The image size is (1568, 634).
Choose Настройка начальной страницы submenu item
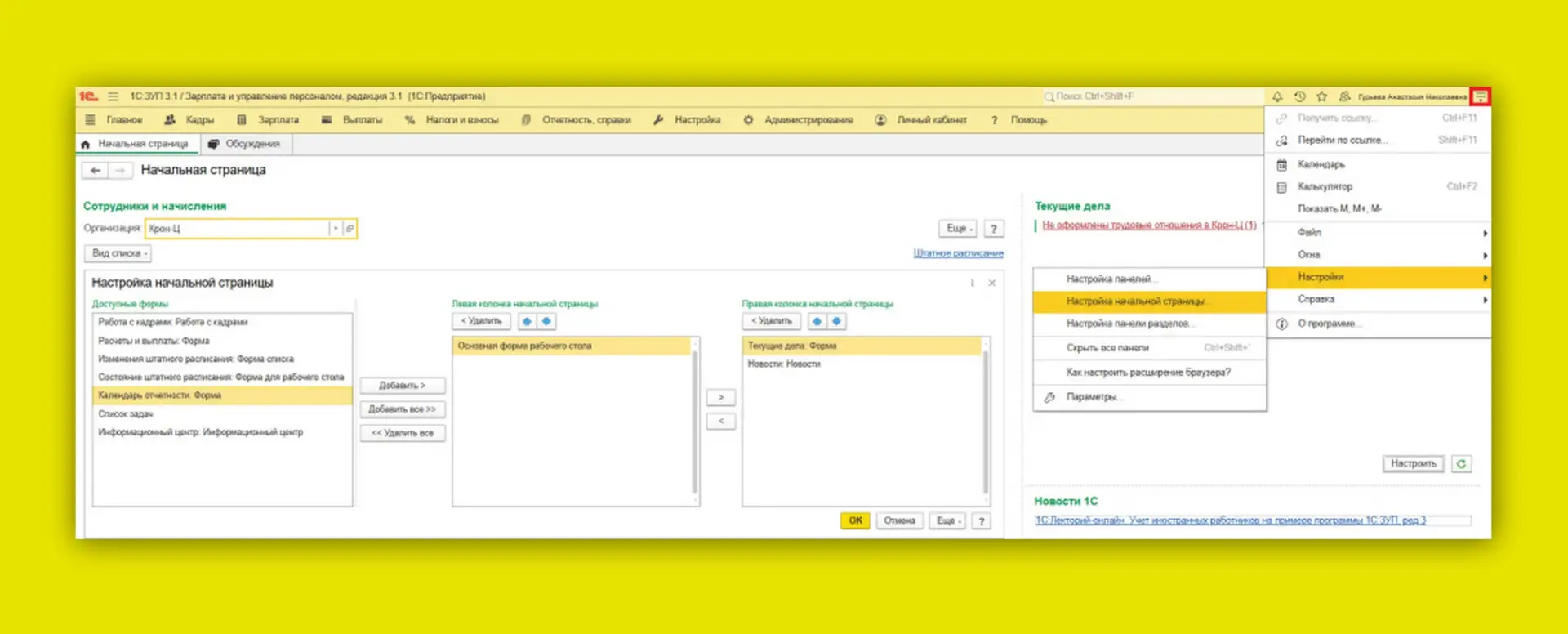click(x=1150, y=301)
